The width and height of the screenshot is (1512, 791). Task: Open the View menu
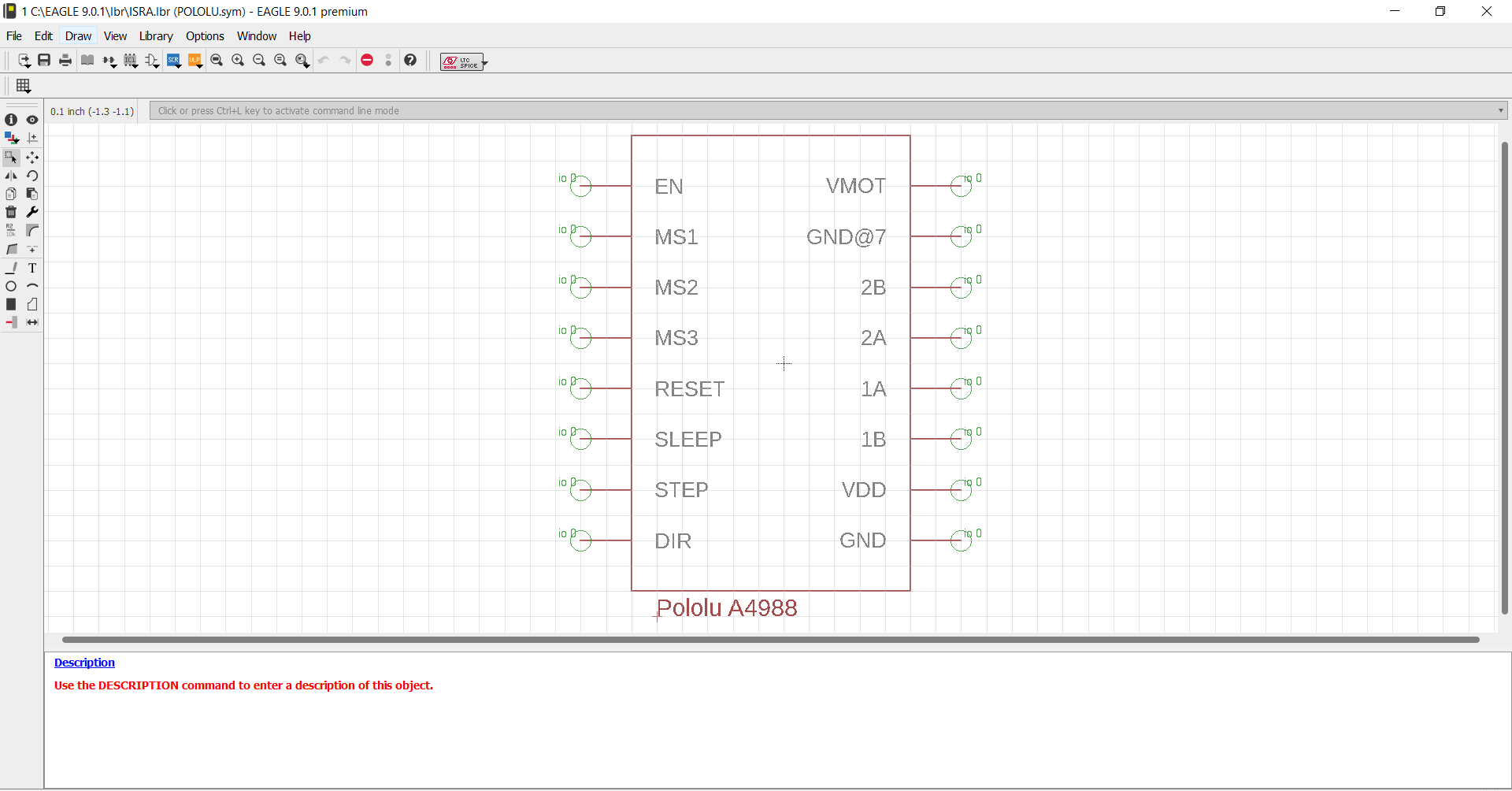click(x=115, y=36)
